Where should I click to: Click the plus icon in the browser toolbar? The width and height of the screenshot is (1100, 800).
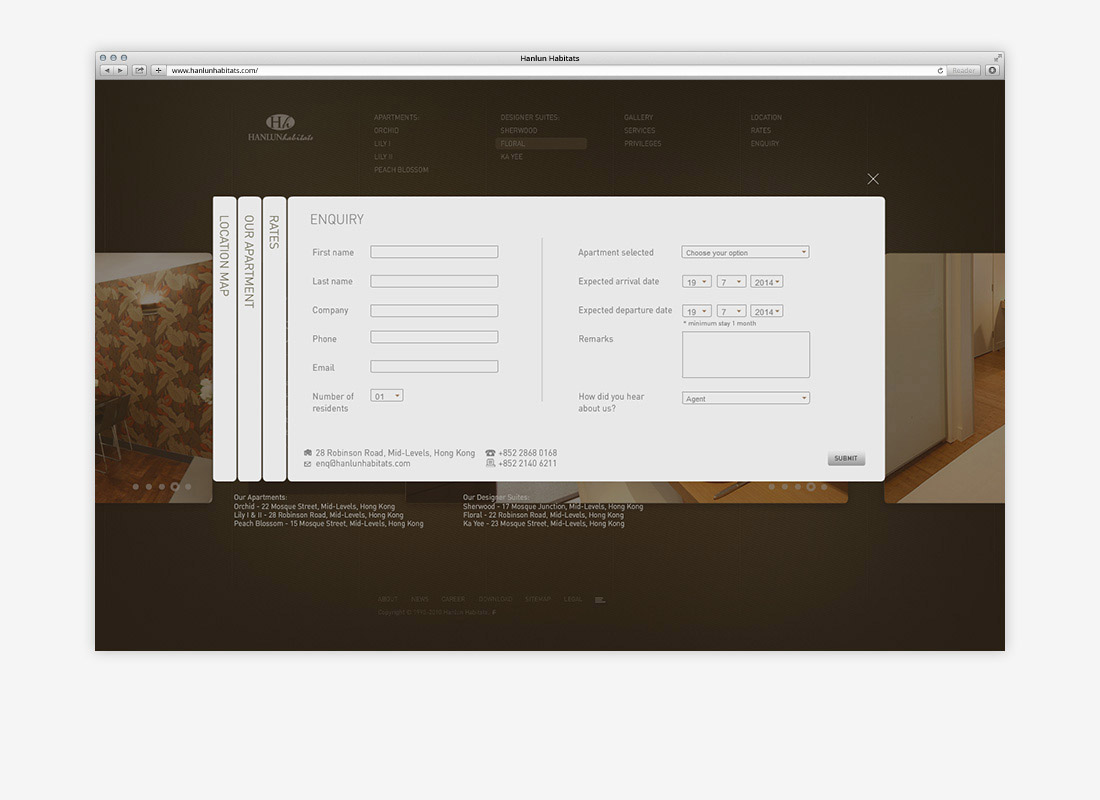click(x=157, y=70)
